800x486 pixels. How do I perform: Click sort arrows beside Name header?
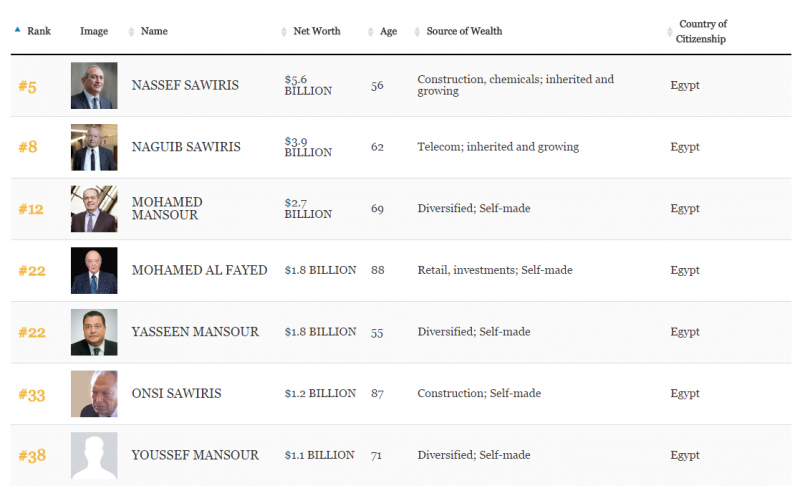(131, 32)
